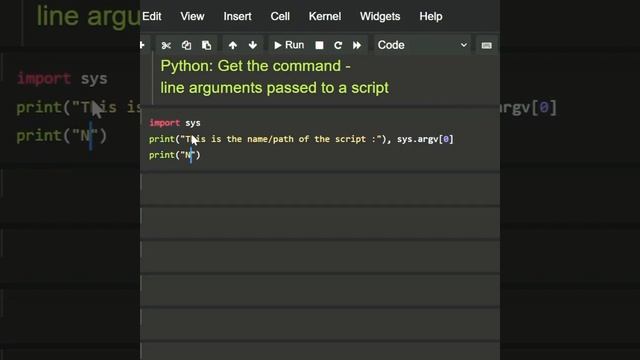Viewport: 640px width, 360px height.
Task: Move selected cell down arrow
Action: pos(253,45)
